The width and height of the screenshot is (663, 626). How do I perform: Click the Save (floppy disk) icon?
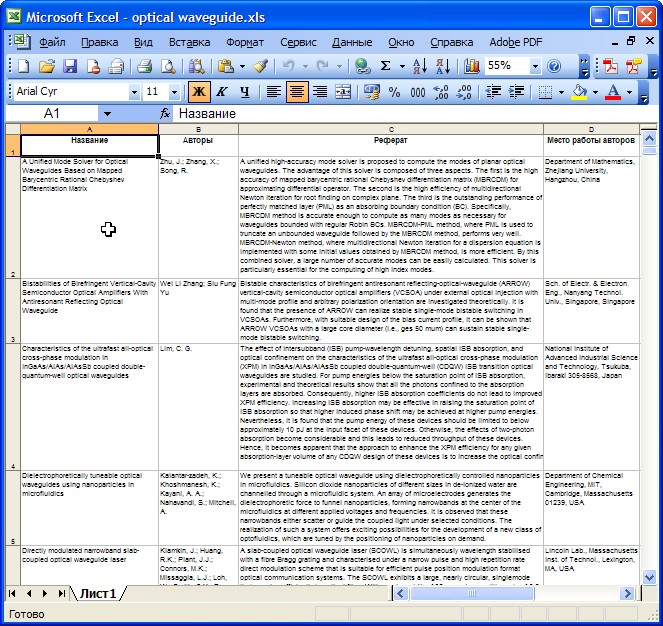[x=70, y=66]
